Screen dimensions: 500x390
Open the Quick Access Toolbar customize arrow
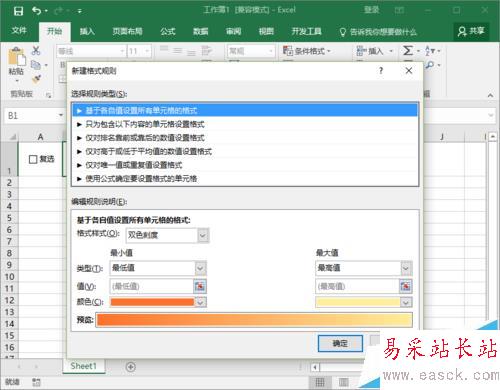click(x=80, y=11)
